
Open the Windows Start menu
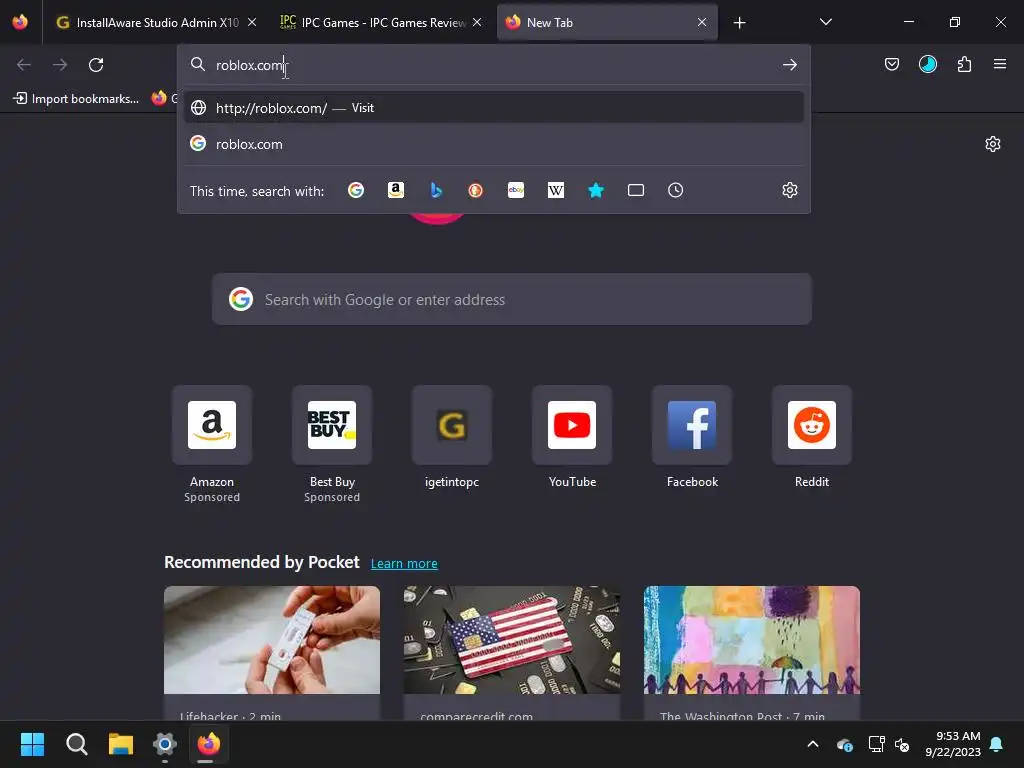click(32, 744)
